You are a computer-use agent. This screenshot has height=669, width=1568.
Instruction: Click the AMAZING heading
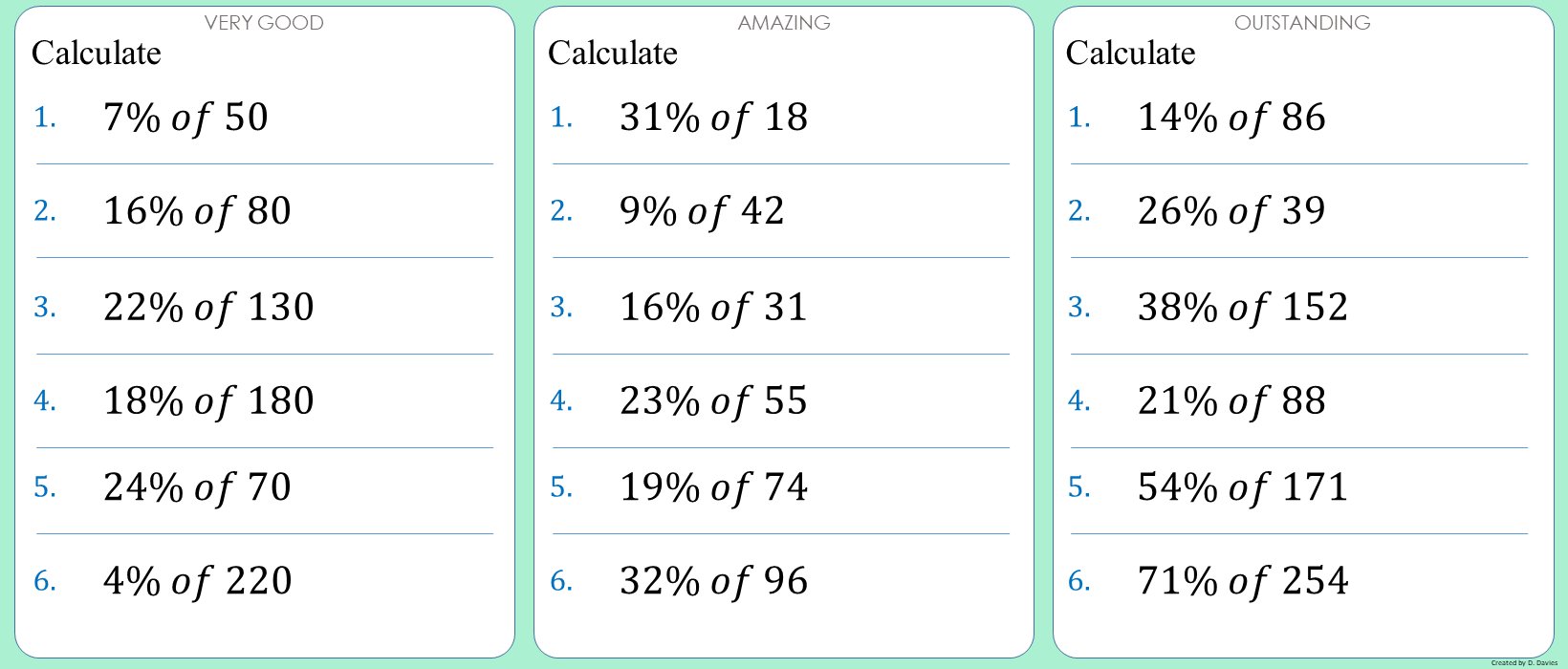[x=784, y=23]
